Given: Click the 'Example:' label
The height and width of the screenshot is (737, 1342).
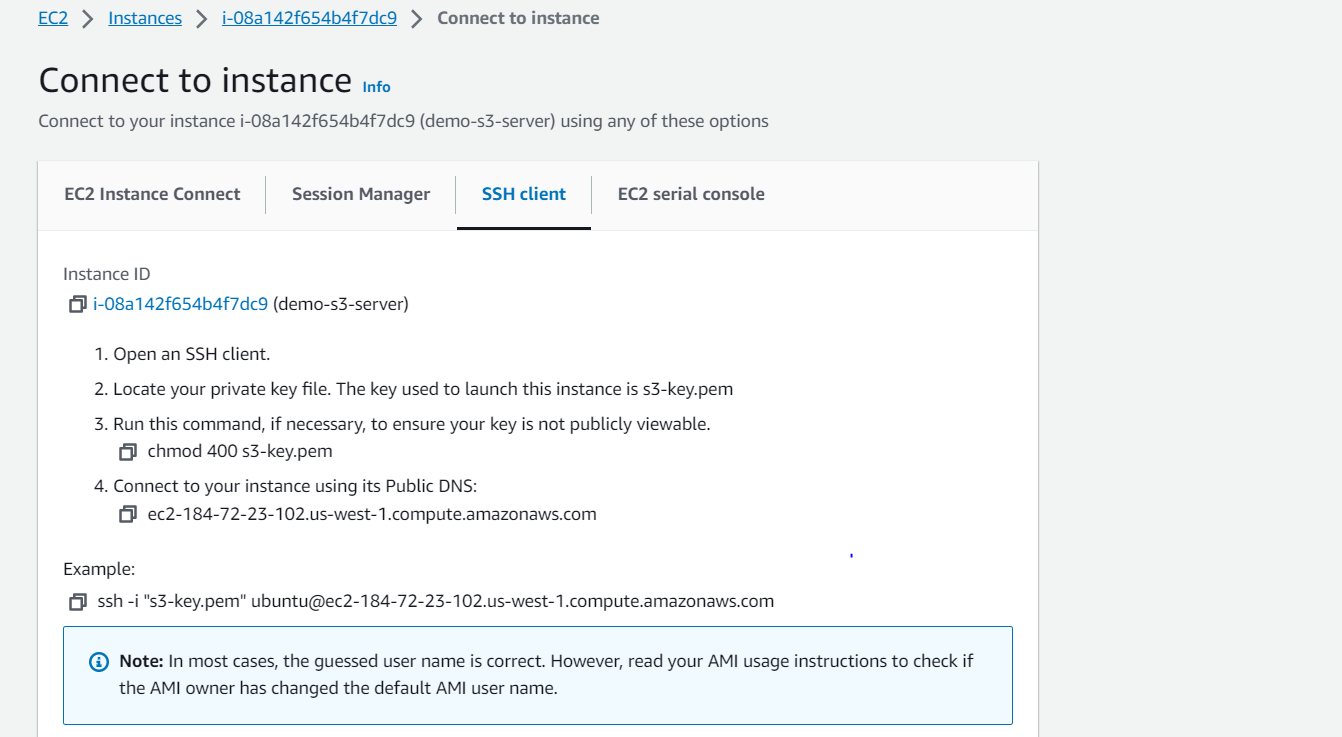Looking at the screenshot, I should pos(99,570).
